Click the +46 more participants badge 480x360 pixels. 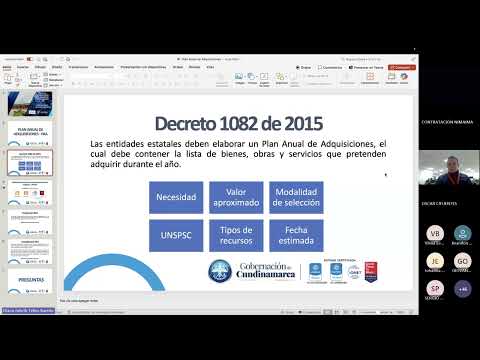[462, 289]
